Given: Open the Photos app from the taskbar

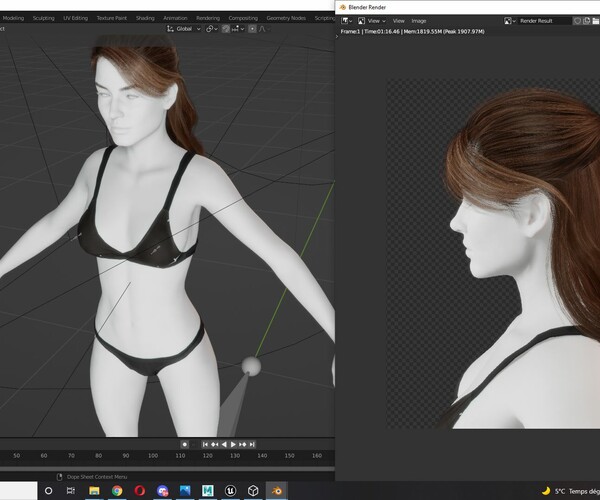Looking at the screenshot, I should 185,490.
